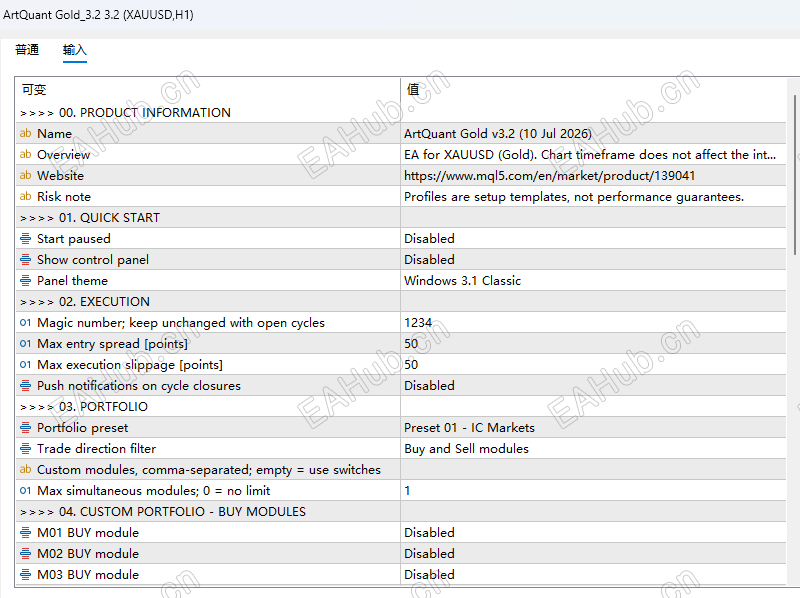Select the M02 BUY module label
The width and height of the screenshot is (800, 598).
pyautogui.click(x=88, y=554)
